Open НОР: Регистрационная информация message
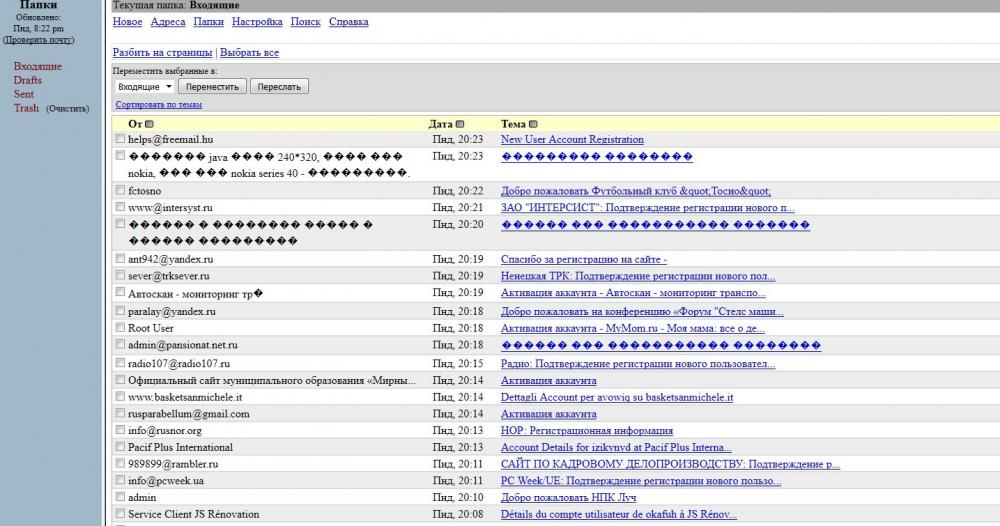The height and width of the screenshot is (526, 1000). pos(587,431)
